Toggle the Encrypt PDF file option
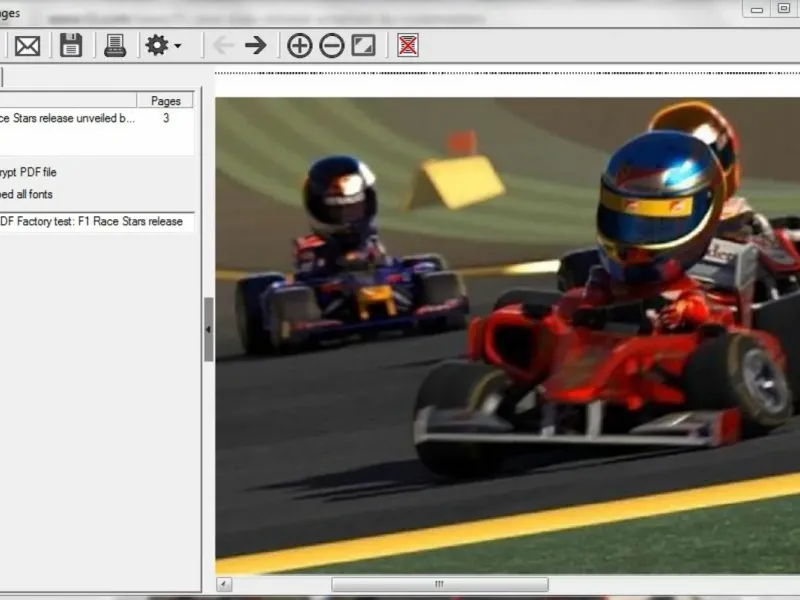 tap(30, 172)
